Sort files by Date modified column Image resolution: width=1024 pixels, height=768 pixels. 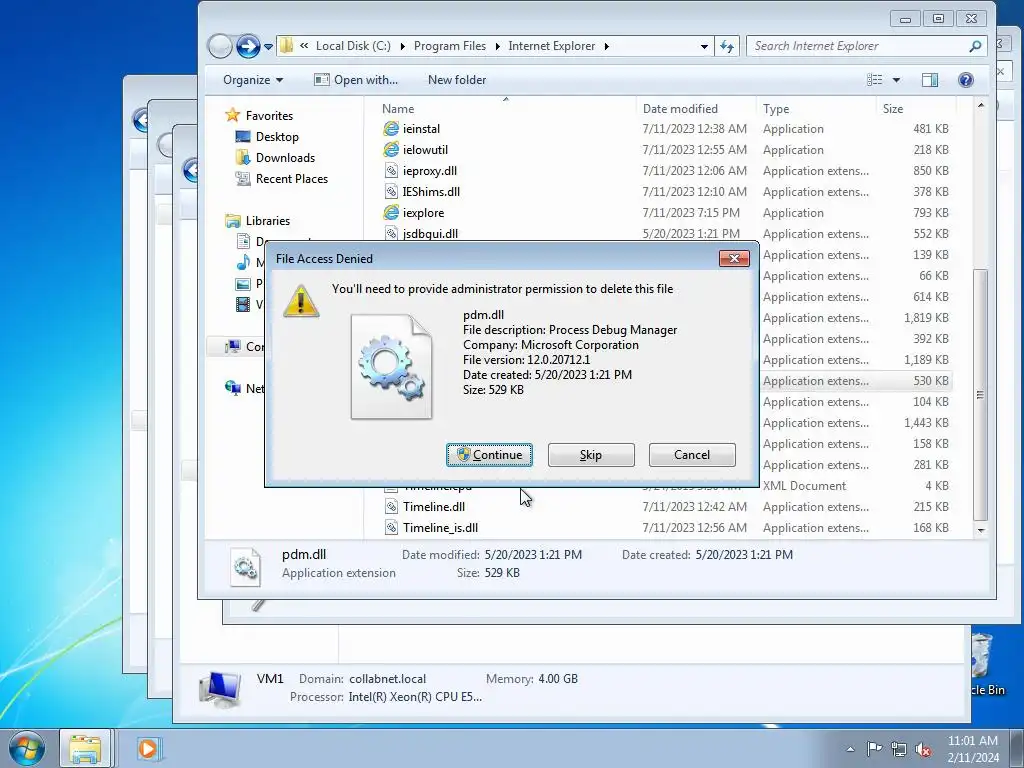coord(680,108)
